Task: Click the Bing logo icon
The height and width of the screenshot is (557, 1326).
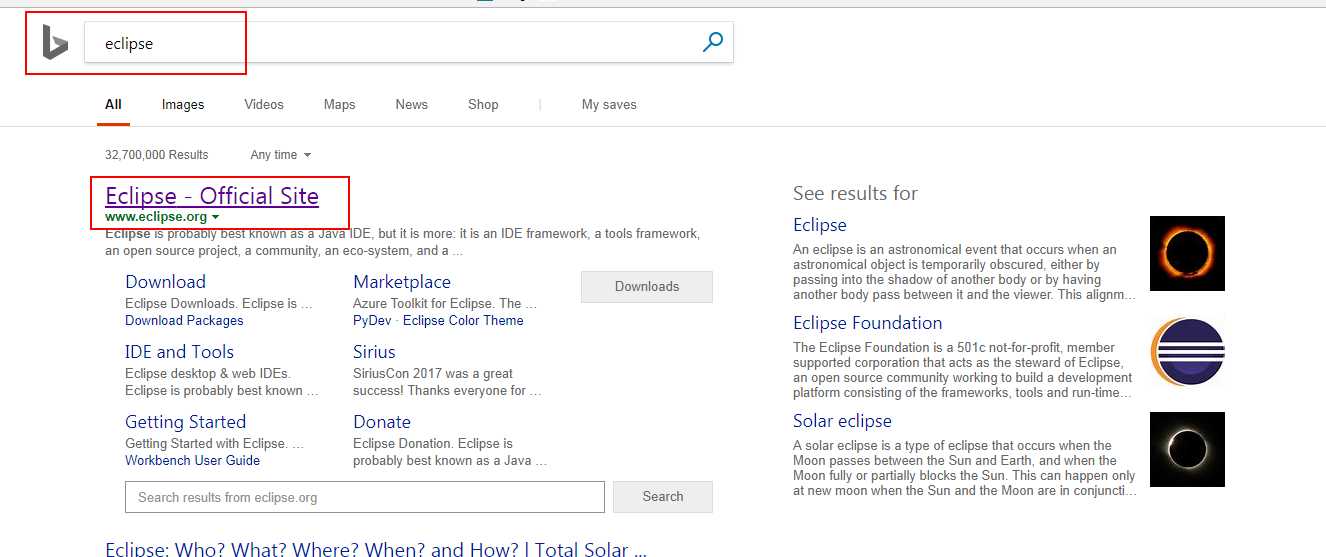Action: 55,43
